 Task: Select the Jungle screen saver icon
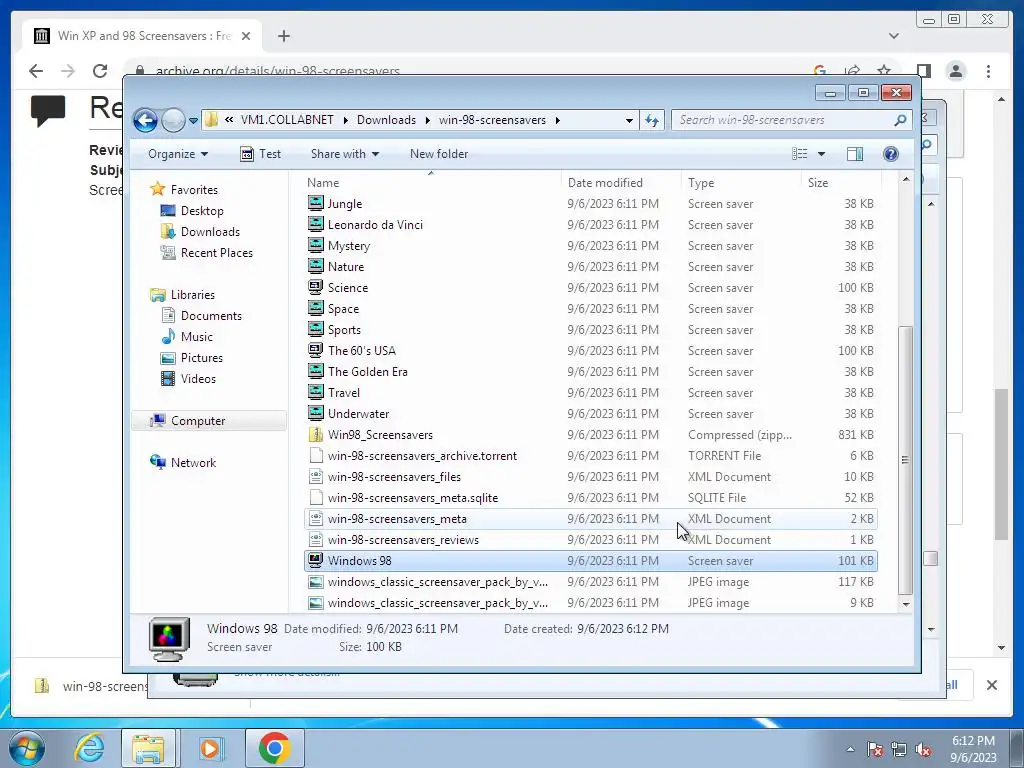(315, 204)
